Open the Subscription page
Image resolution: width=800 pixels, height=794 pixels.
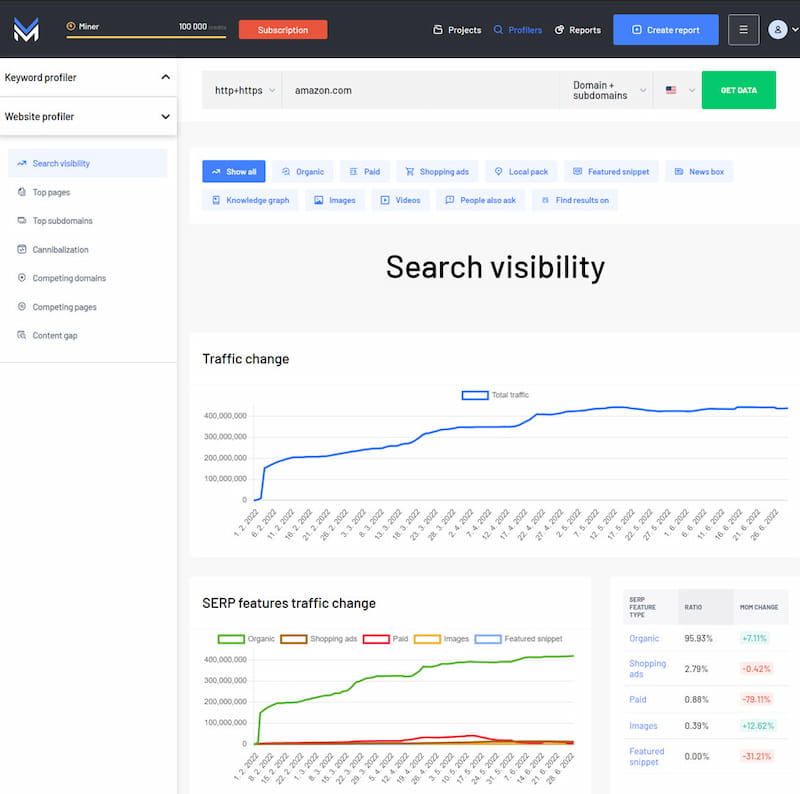(283, 30)
